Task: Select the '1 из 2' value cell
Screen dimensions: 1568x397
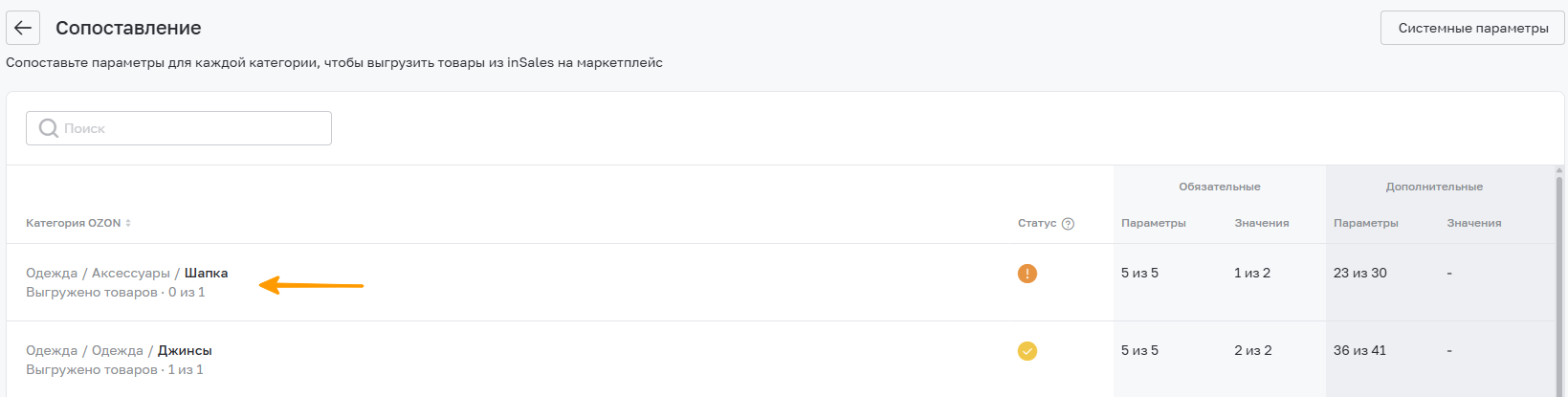Action: (1252, 273)
